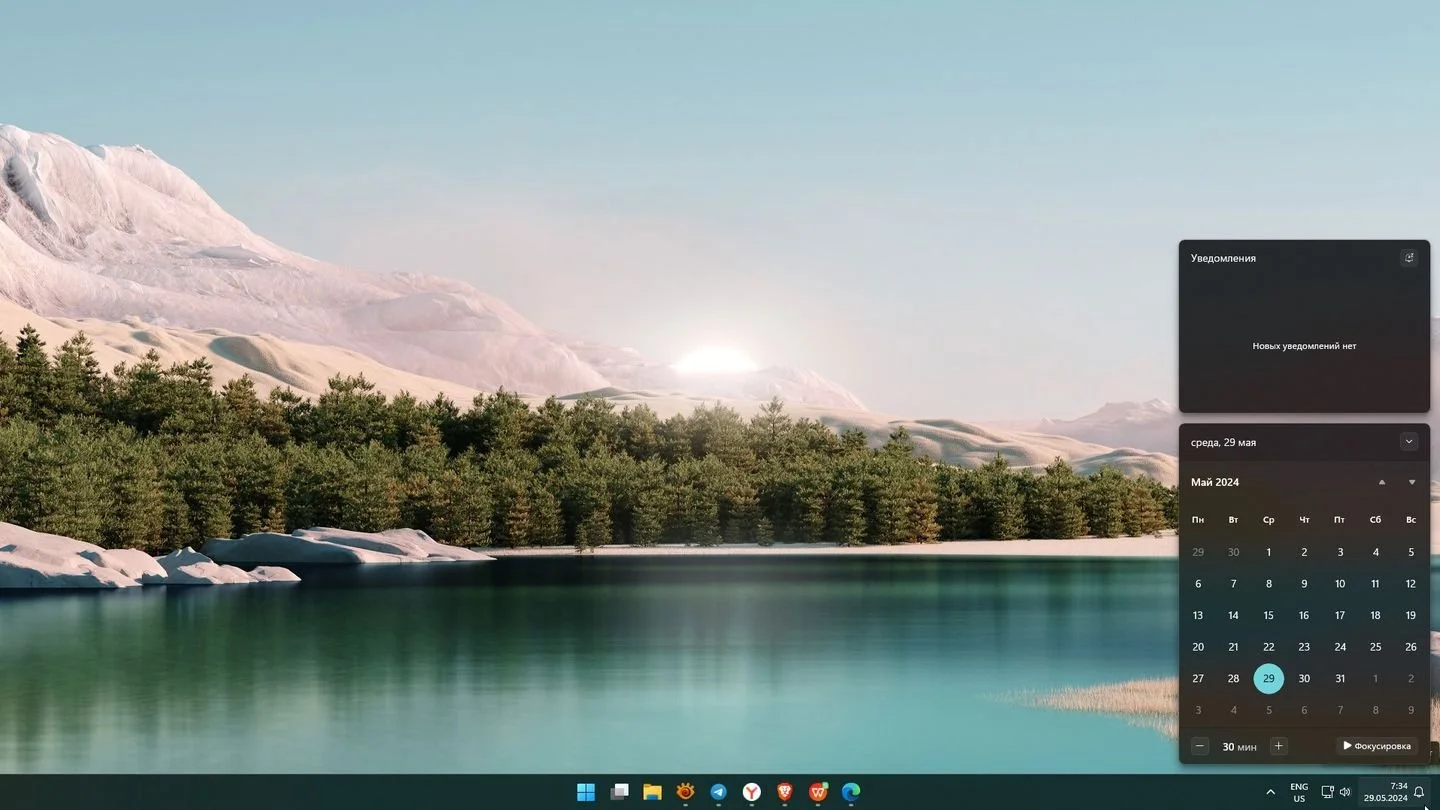This screenshot has width=1440, height=810.
Task: Show hidden tray icons chevron
Action: click(x=1271, y=792)
